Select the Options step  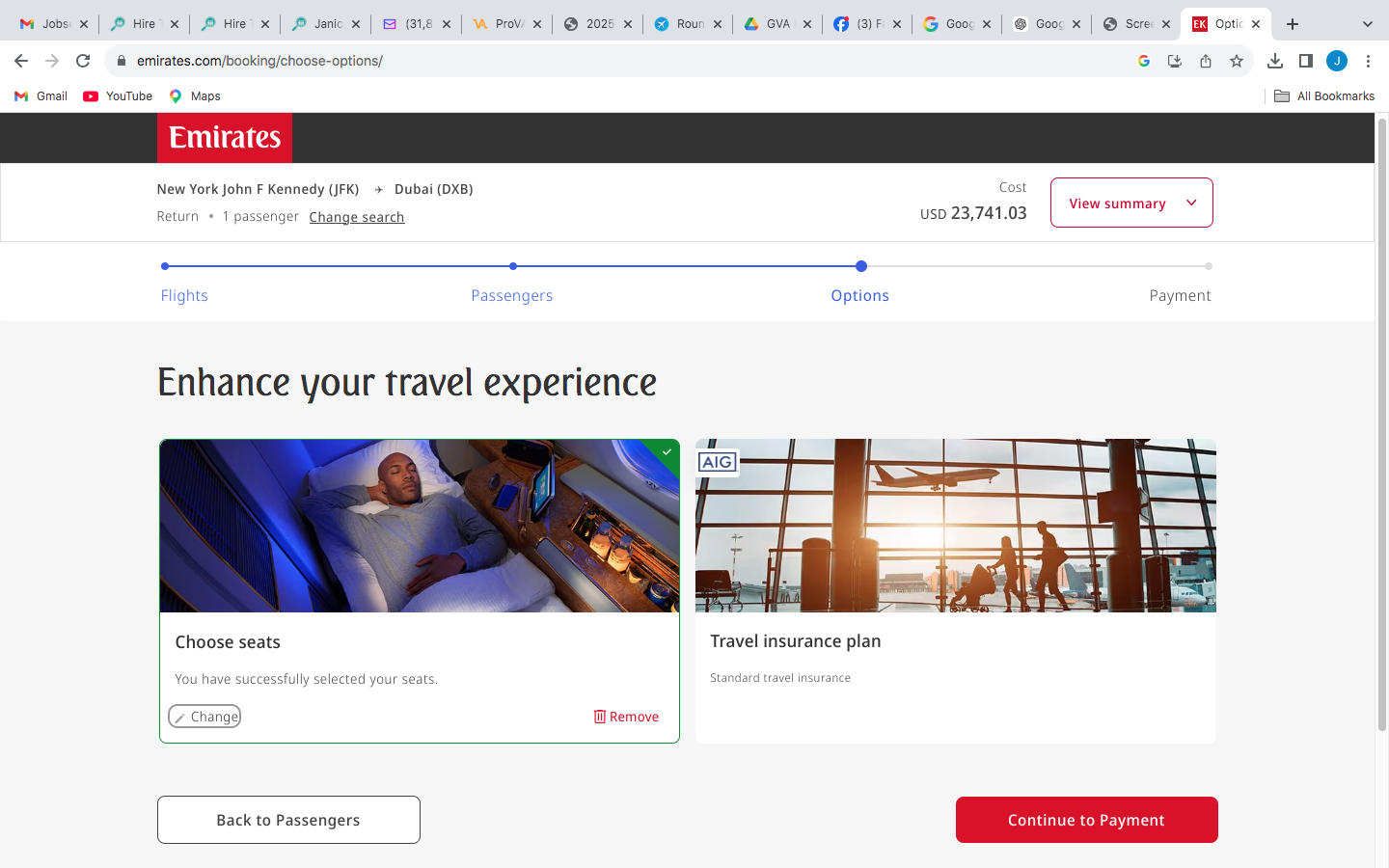[860, 295]
